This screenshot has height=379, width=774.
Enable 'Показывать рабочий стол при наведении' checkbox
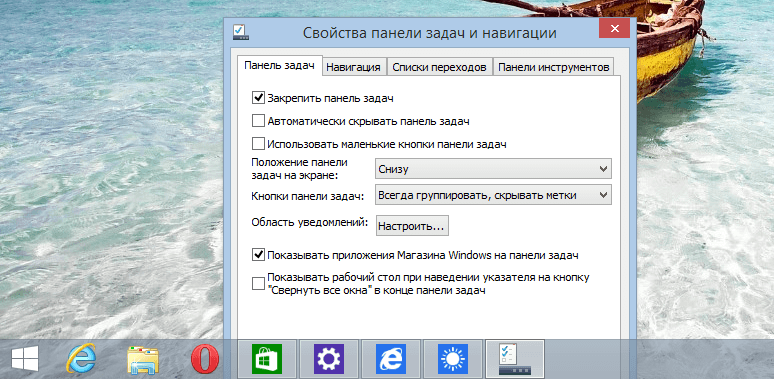click(x=258, y=284)
